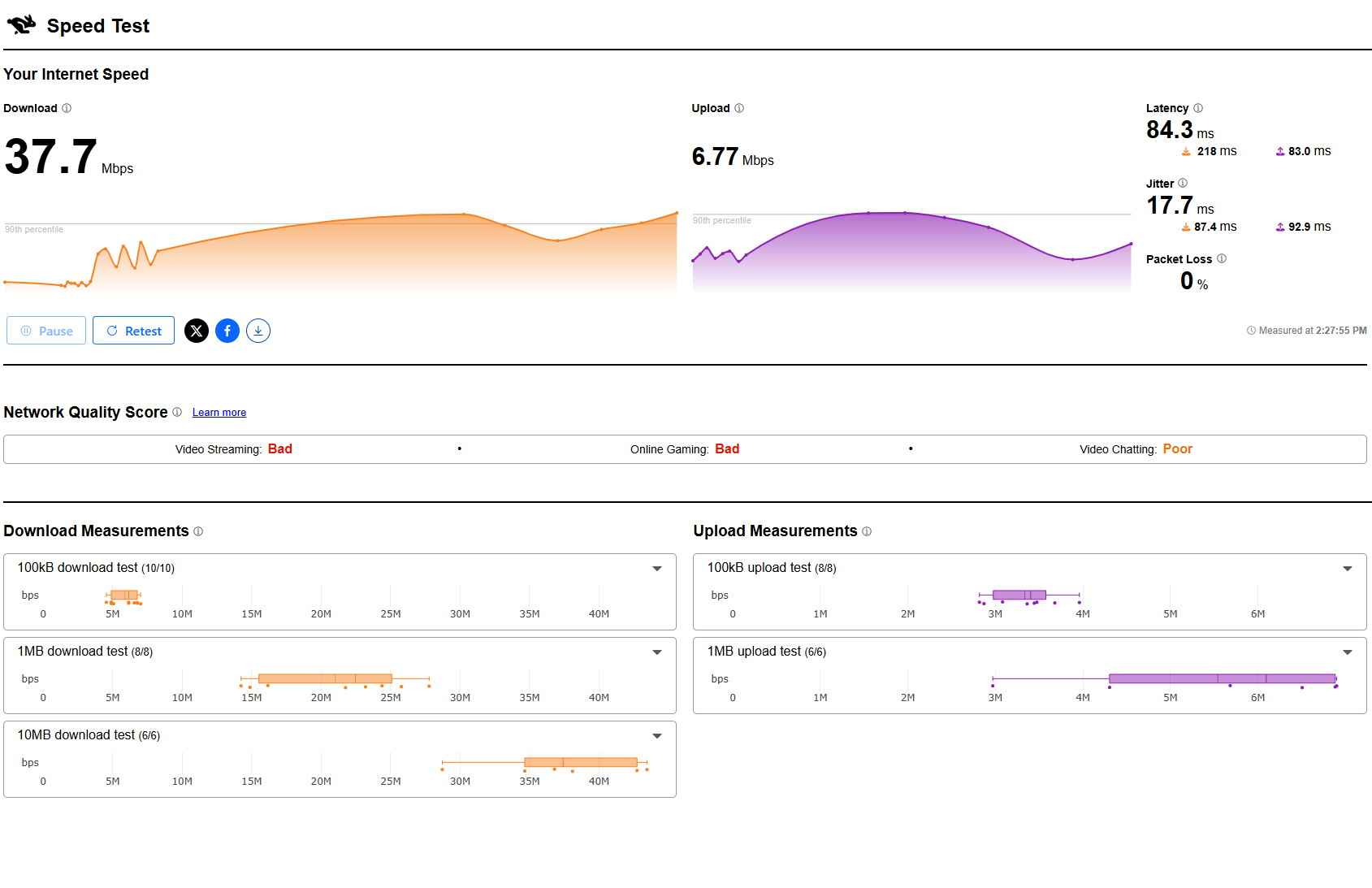The image size is (1372, 888).
Task: Click the Latency info icon
Action: [1198, 108]
